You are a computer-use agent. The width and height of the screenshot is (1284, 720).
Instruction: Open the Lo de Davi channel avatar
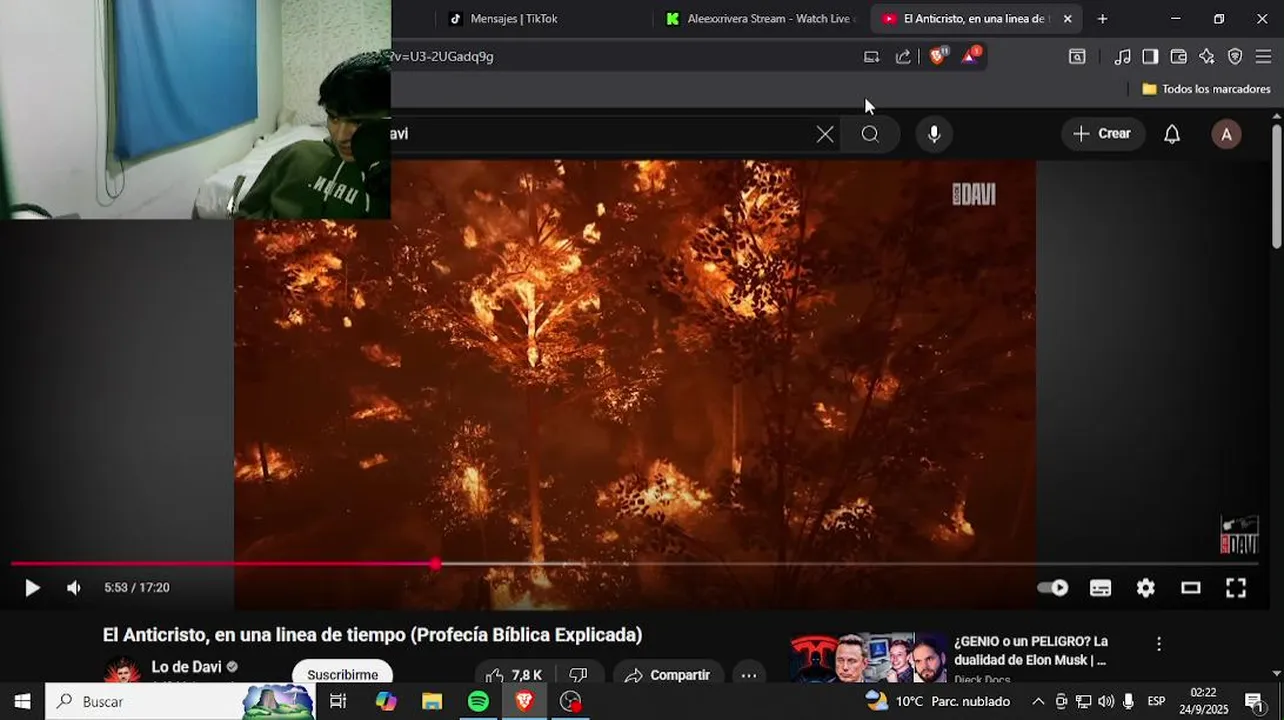point(123,672)
